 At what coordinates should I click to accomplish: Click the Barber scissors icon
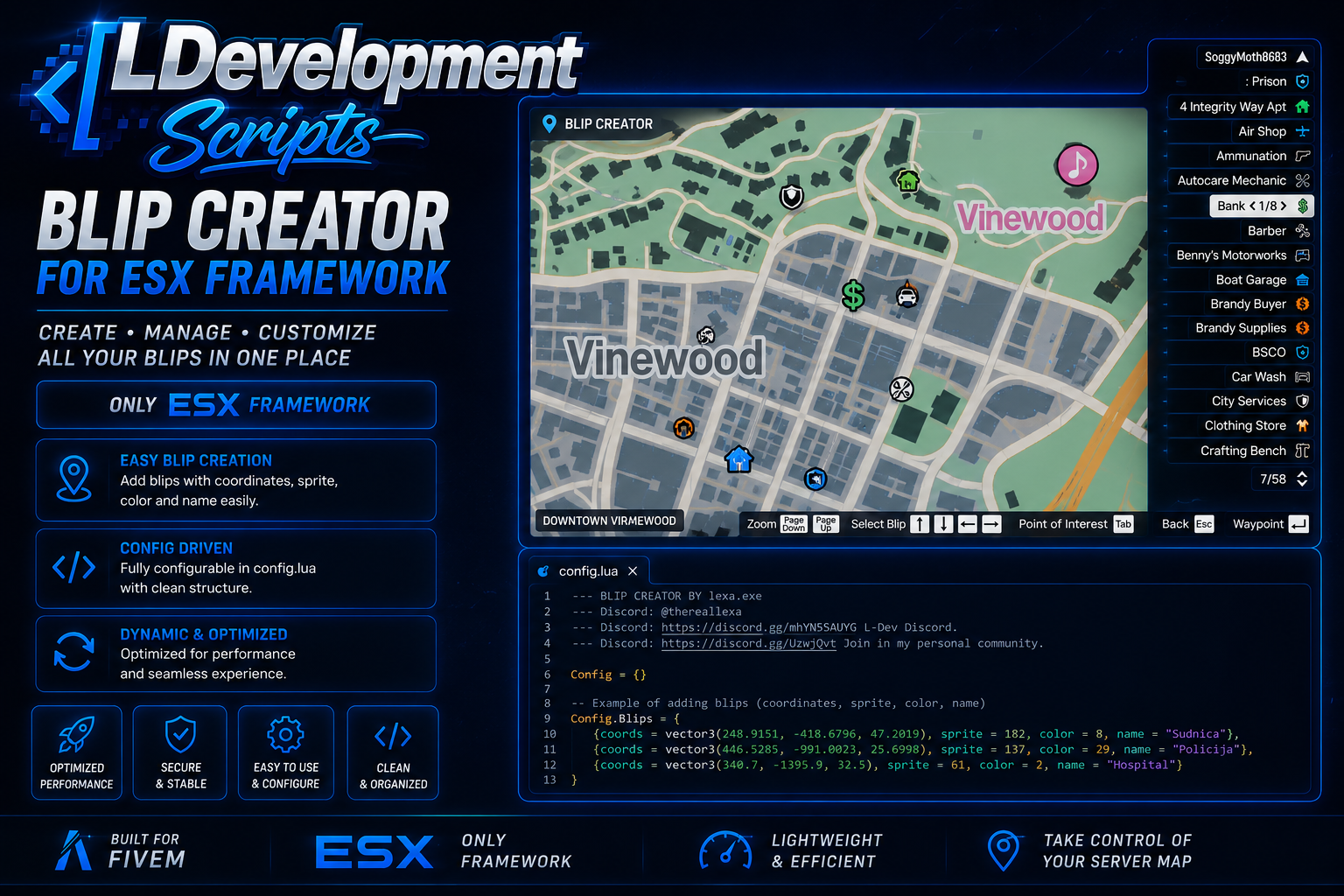[1302, 231]
